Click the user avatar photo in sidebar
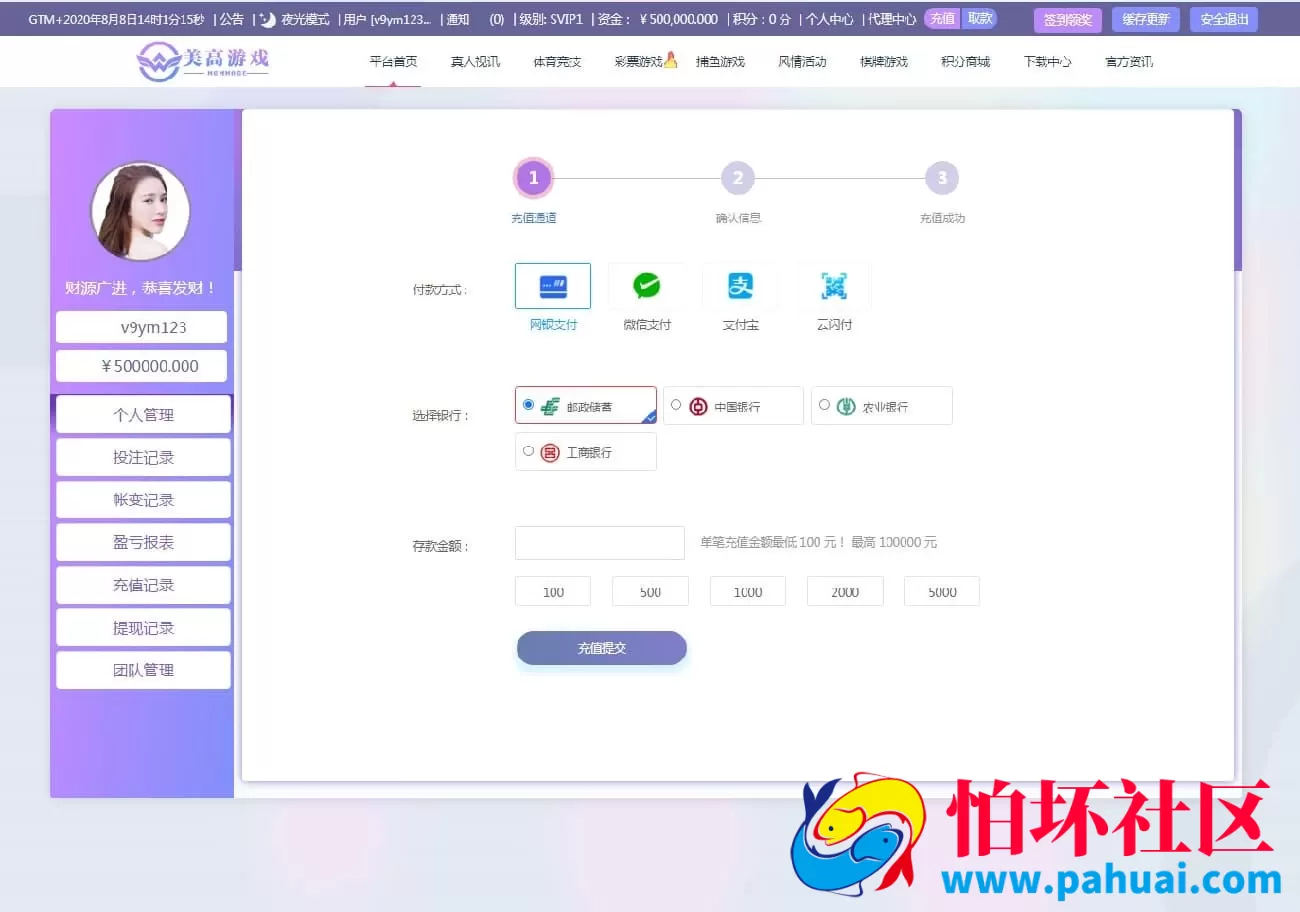1300x912 pixels. point(141,212)
